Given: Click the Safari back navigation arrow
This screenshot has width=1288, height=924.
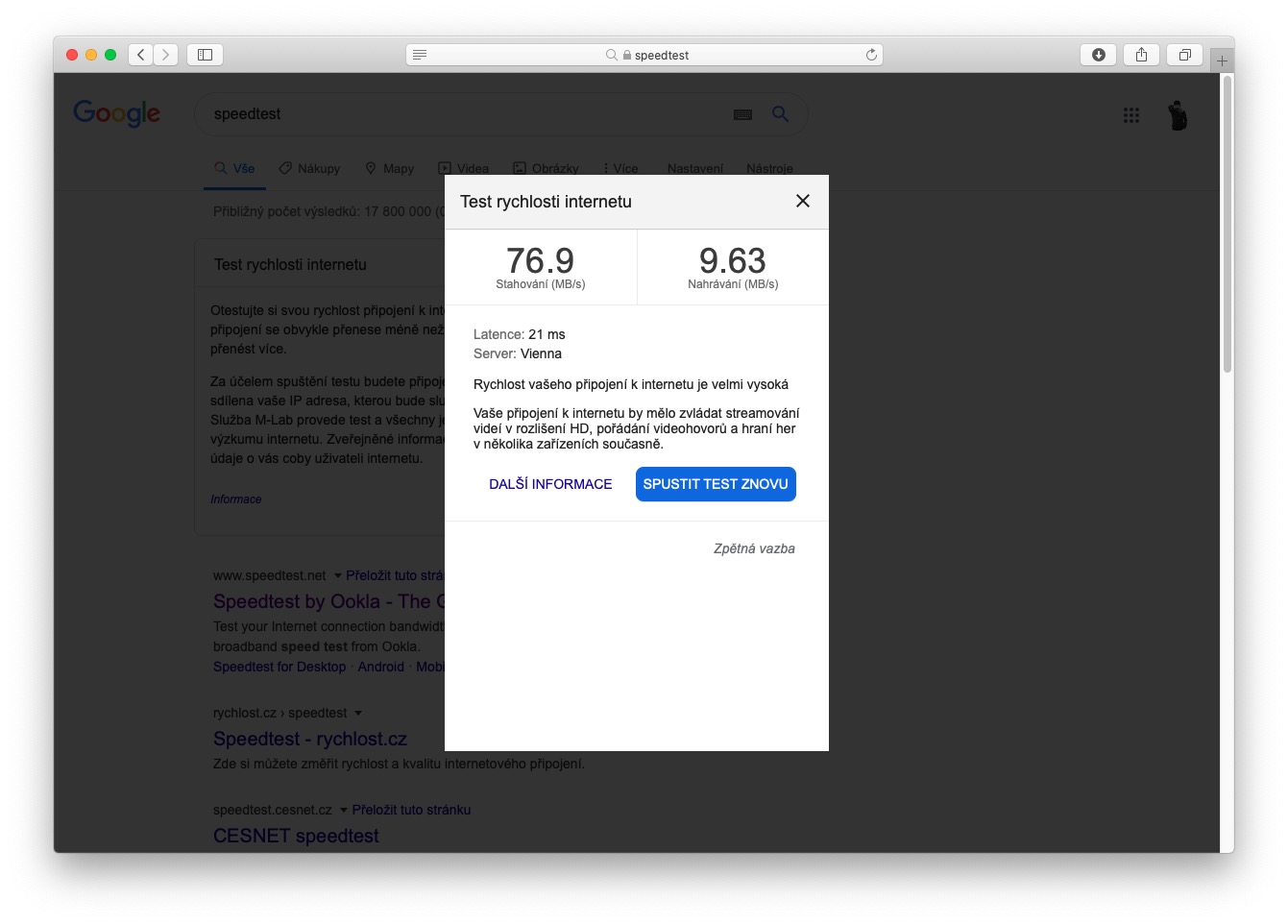Looking at the screenshot, I should (x=141, y=55).
